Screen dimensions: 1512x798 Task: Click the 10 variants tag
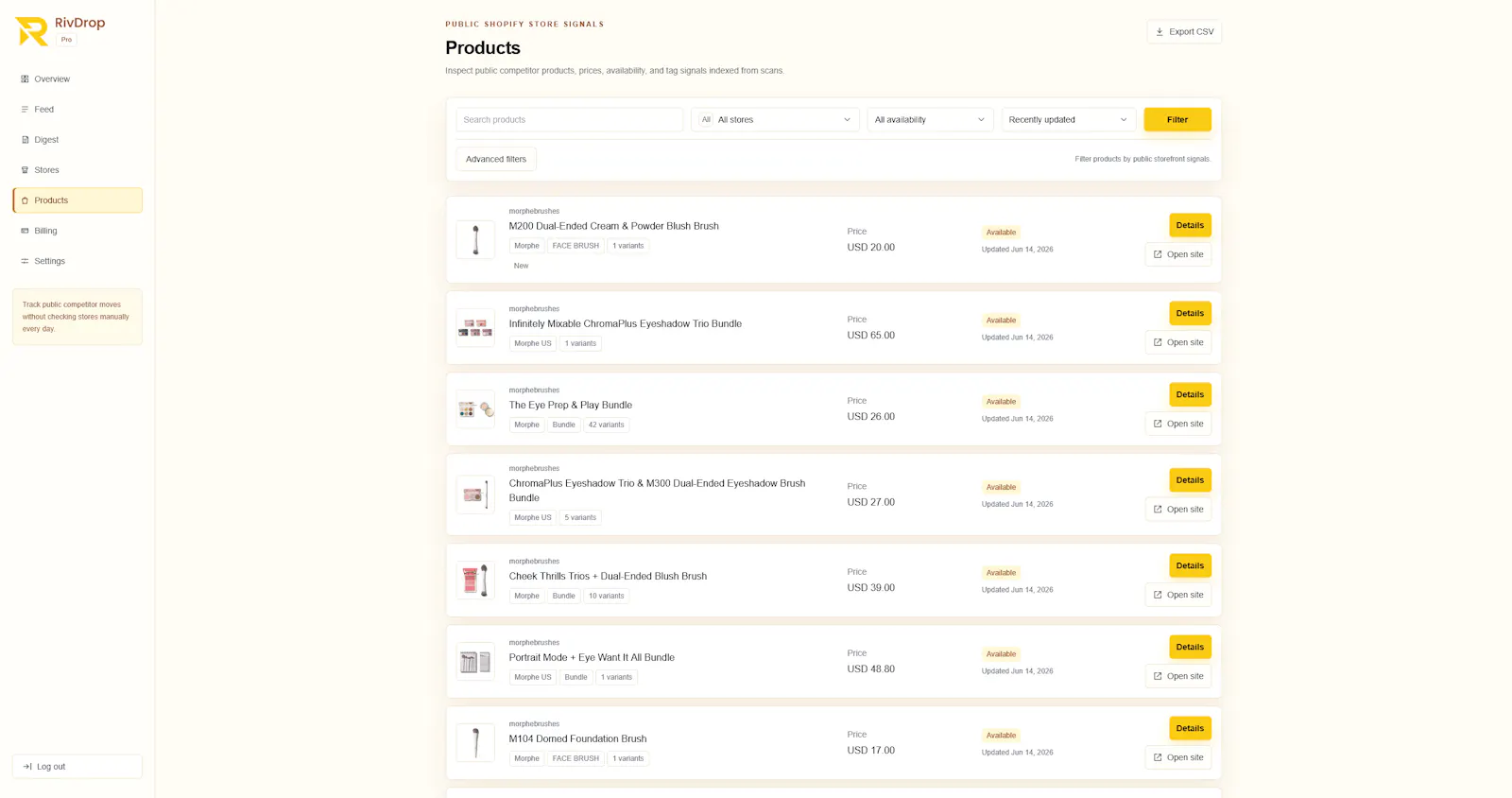pos(607,596)
